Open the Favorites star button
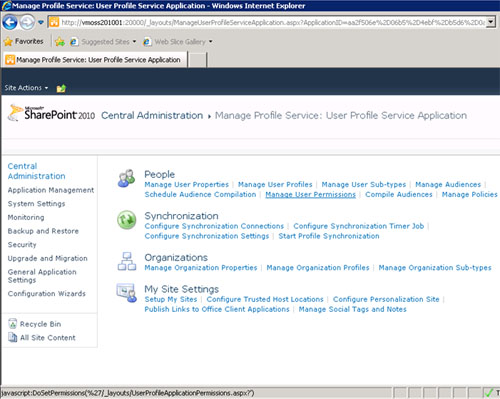 (x=23, y=41)
